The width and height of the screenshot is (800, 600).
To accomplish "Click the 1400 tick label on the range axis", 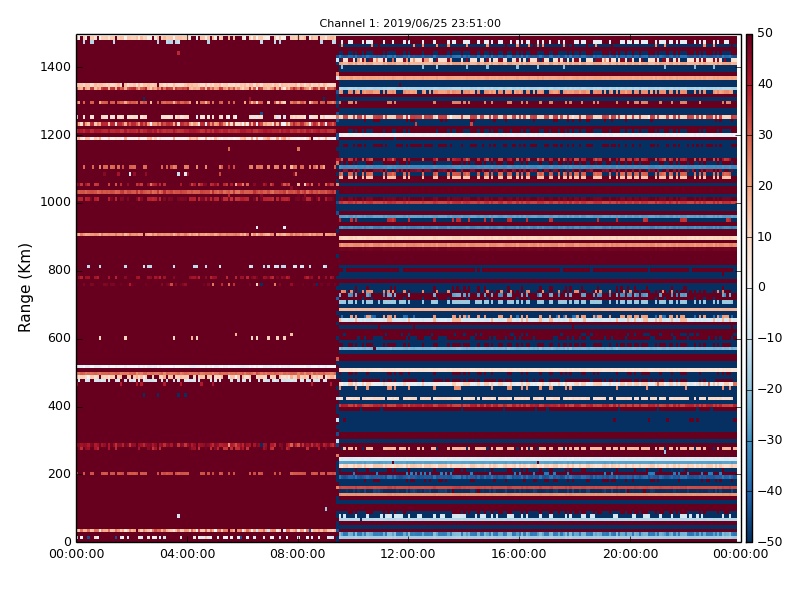I will click(55, 67).
